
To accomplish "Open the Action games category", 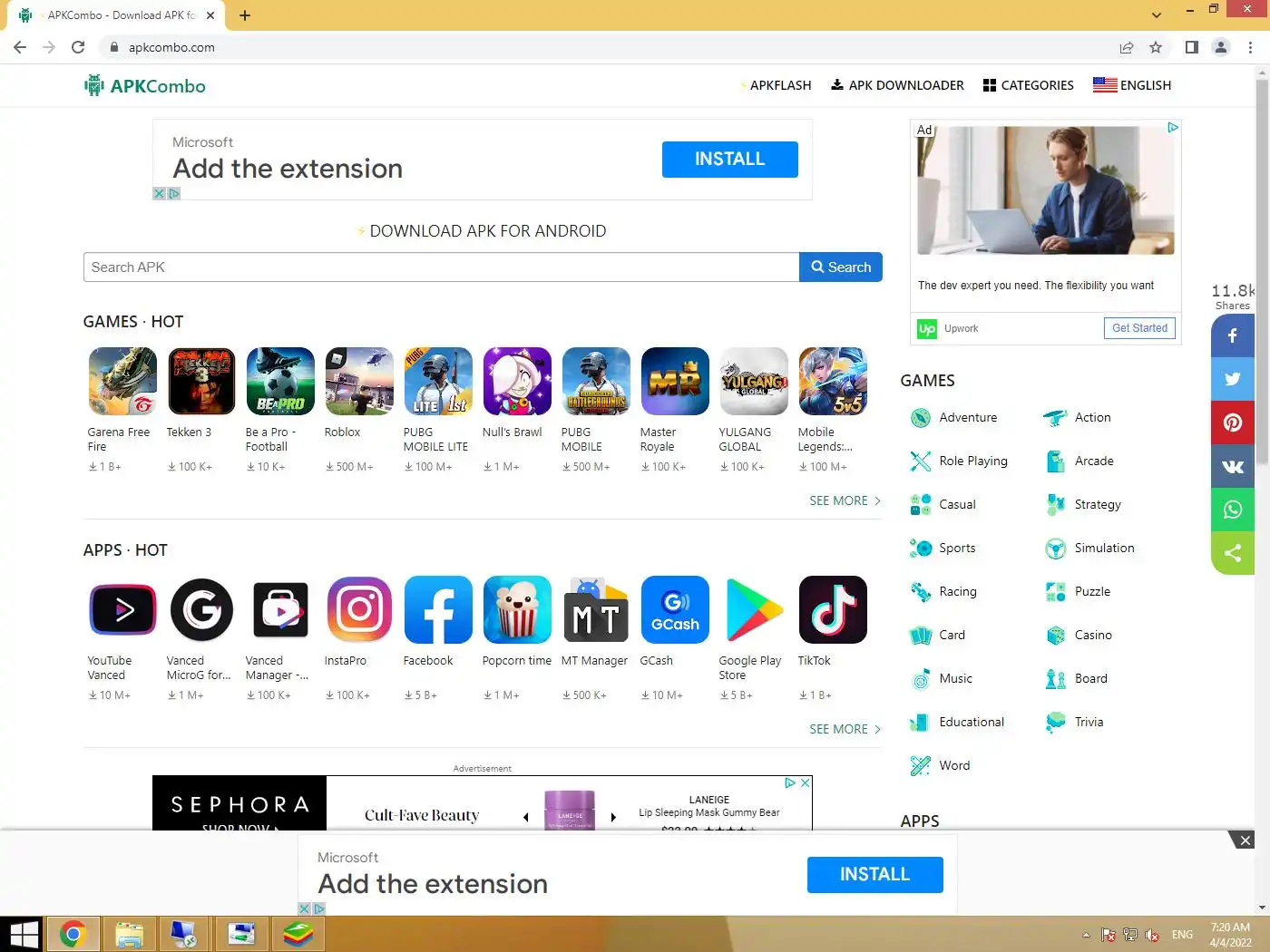I will [x=1078, y=417].
